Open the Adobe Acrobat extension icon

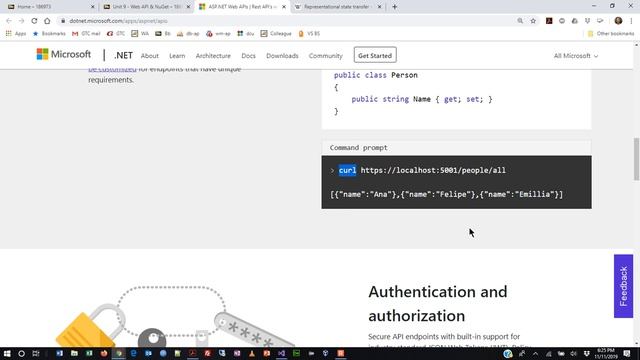549,21
